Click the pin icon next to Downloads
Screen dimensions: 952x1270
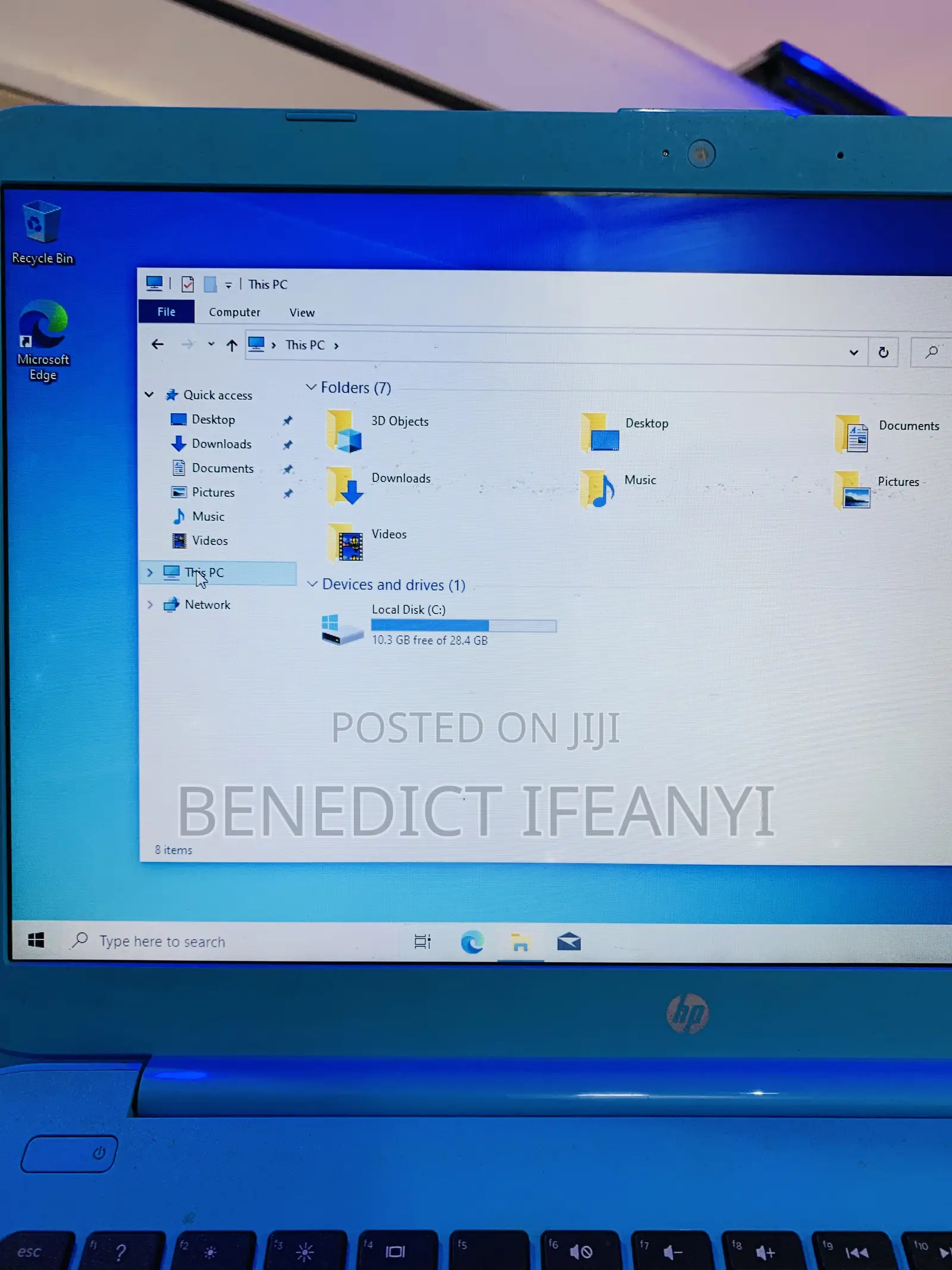tap(287, 445)
